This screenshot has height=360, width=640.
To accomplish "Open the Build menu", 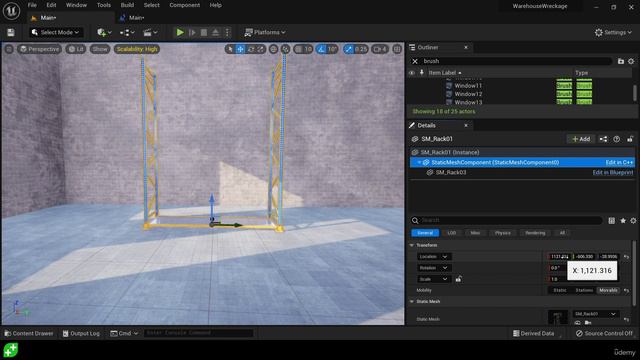I will point(127,5).
